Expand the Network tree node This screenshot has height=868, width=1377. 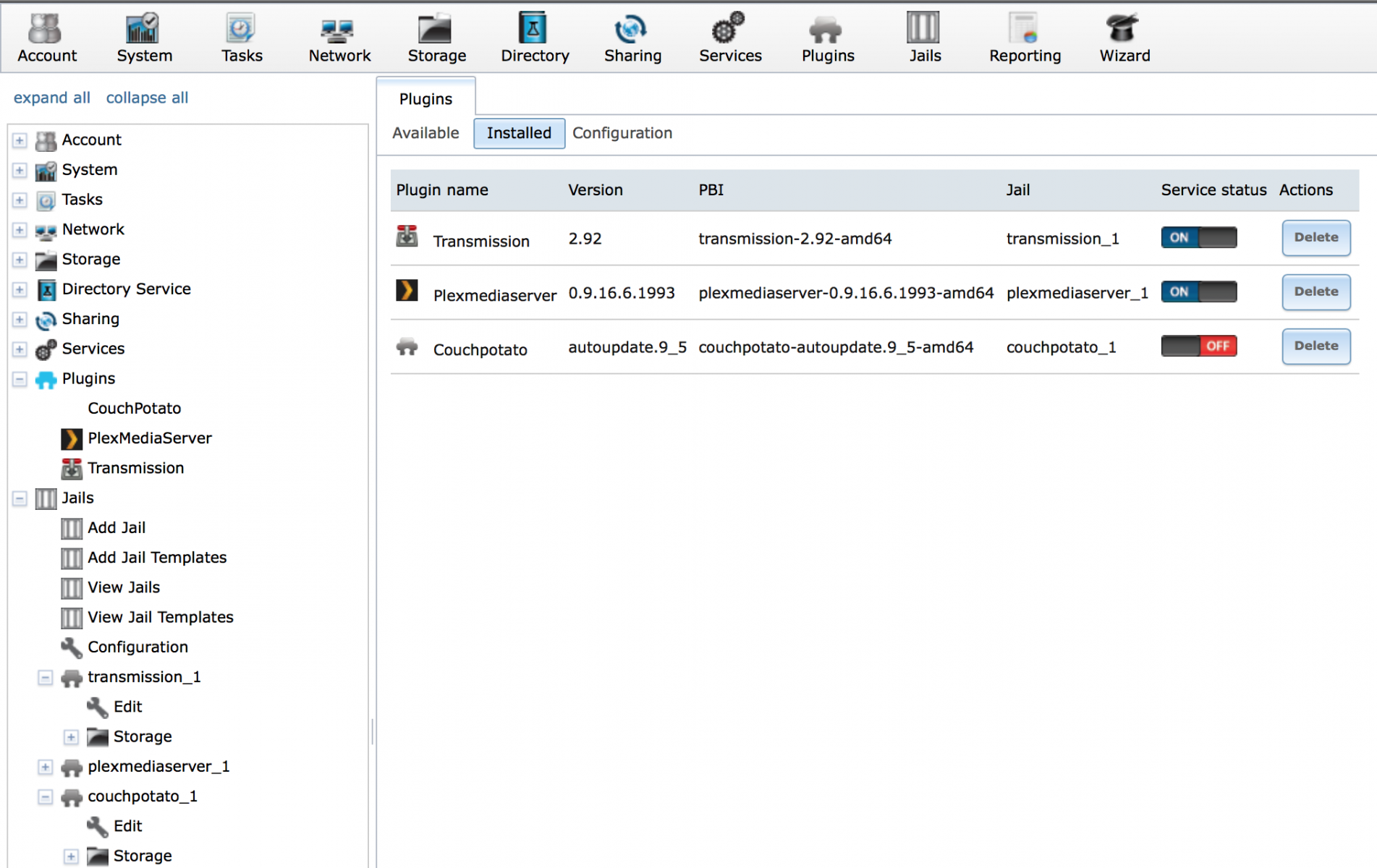[20, 230]
